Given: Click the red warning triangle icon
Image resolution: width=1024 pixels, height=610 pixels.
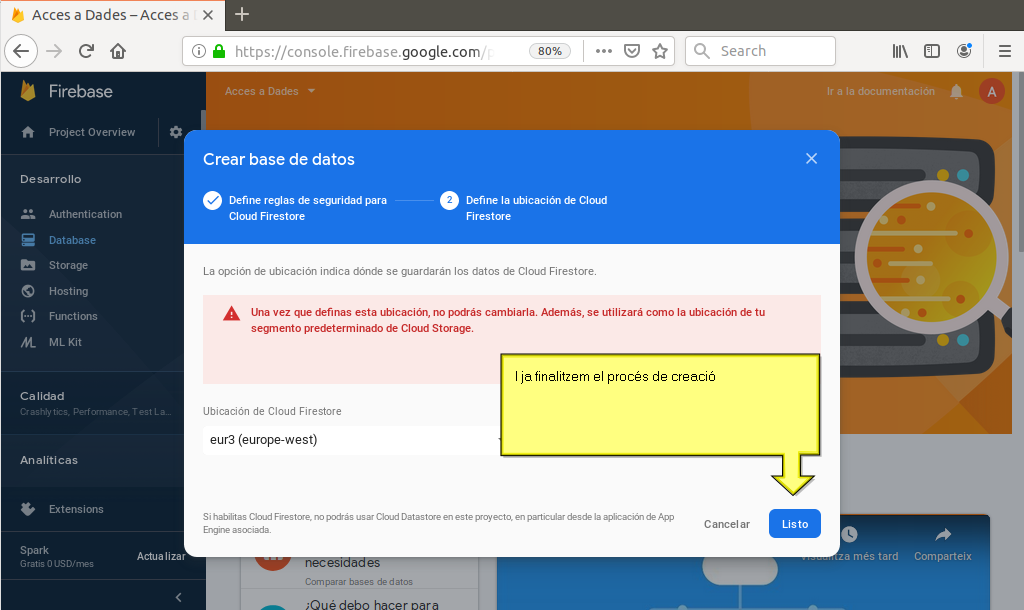Looking at the screenshot, I should pos(231,313).
